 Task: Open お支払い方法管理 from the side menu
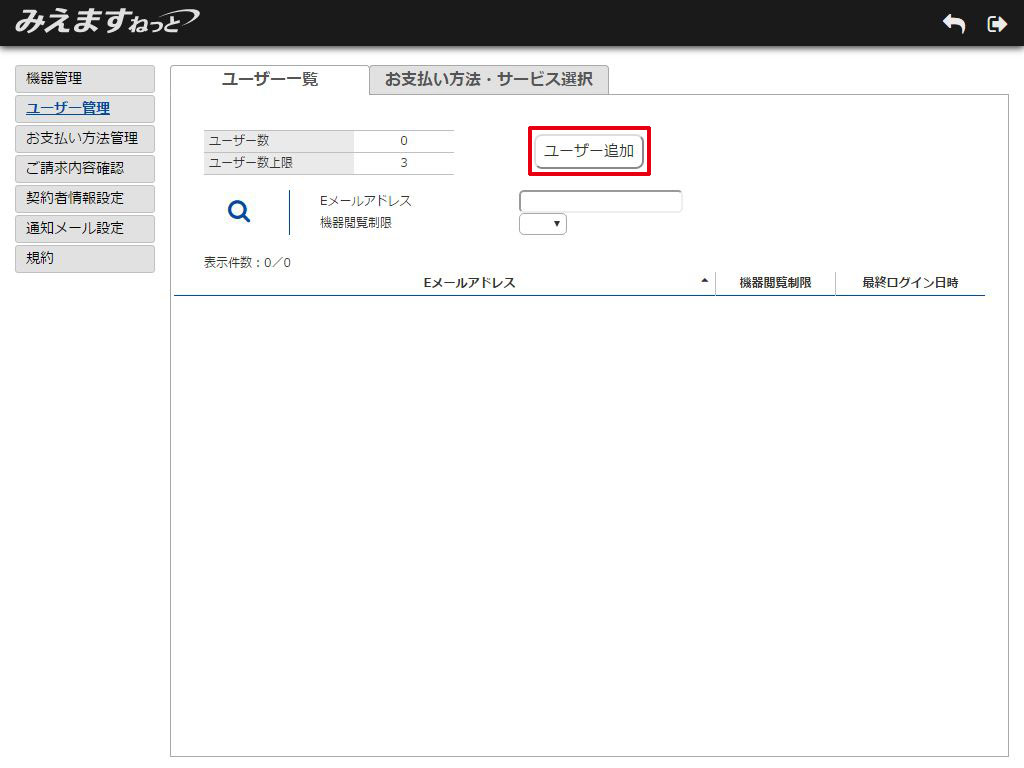(x=85, y=139)
